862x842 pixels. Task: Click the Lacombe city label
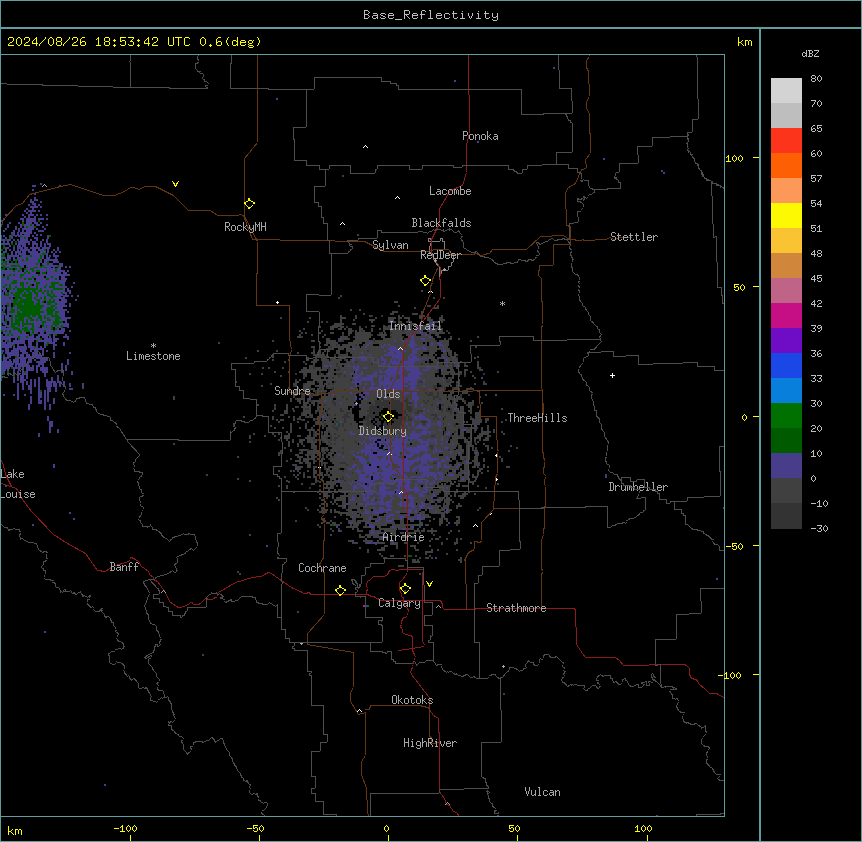coord(450,191)
